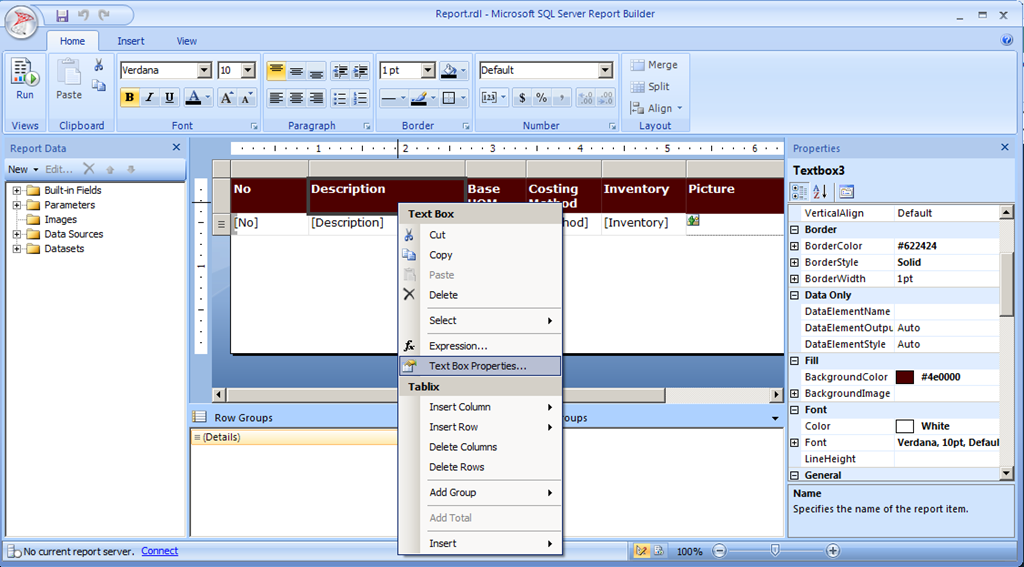Open Property Pages icon in Properties pane

coord(846,191)
